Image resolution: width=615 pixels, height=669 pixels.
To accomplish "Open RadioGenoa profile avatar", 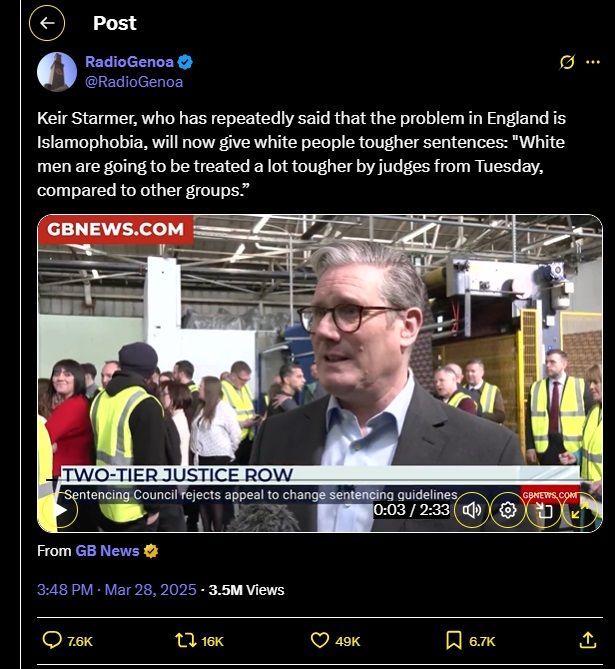I will (x=57, y=72).
